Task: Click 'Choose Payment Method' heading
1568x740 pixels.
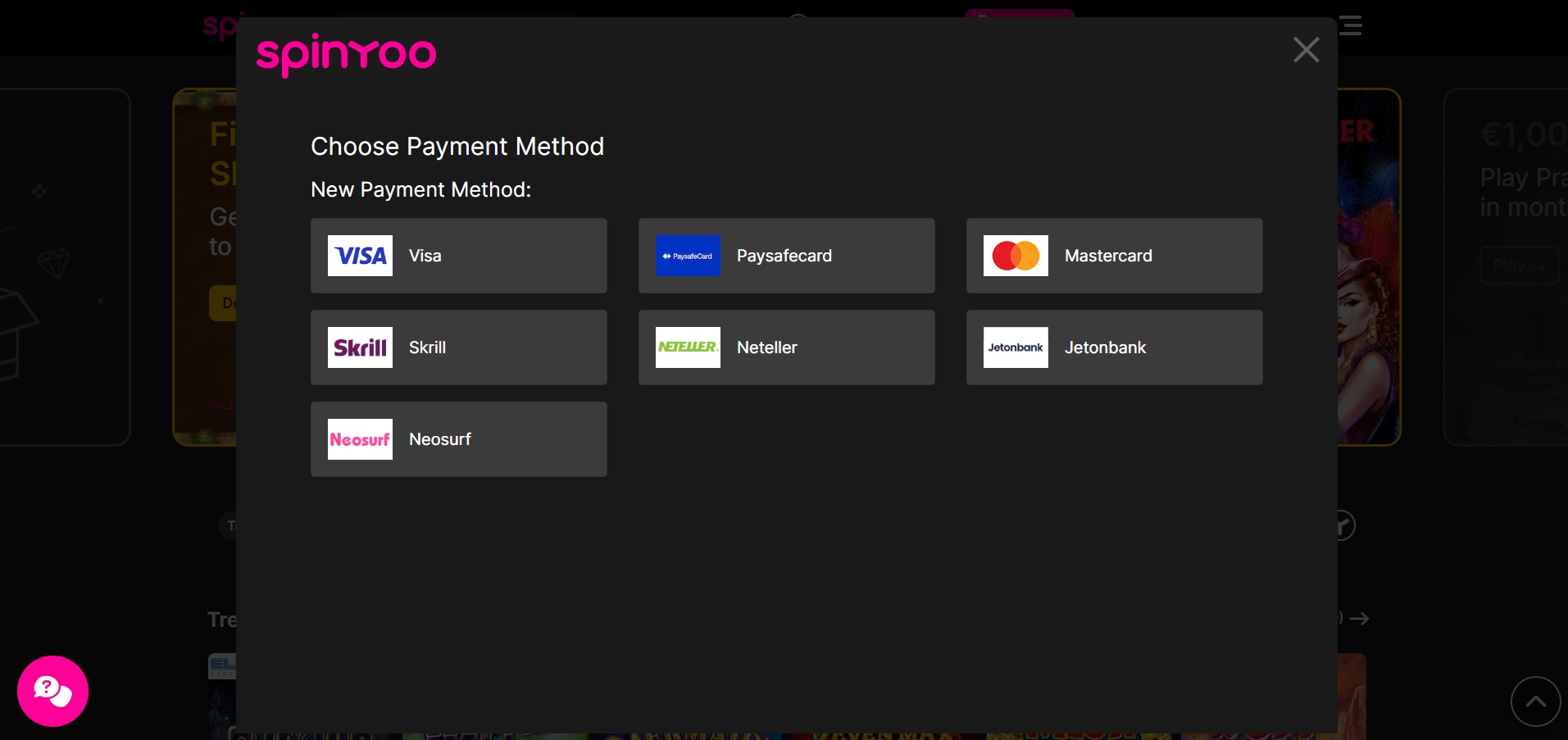Action: (x=457, y=146)
